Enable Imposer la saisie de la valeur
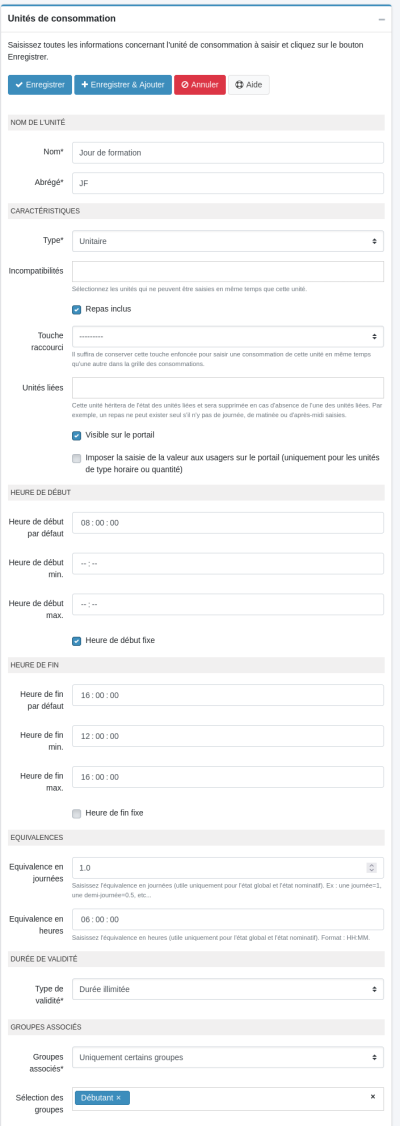Screen dimensions: 400x1126 pyautogui.click(x=77, y=458)
